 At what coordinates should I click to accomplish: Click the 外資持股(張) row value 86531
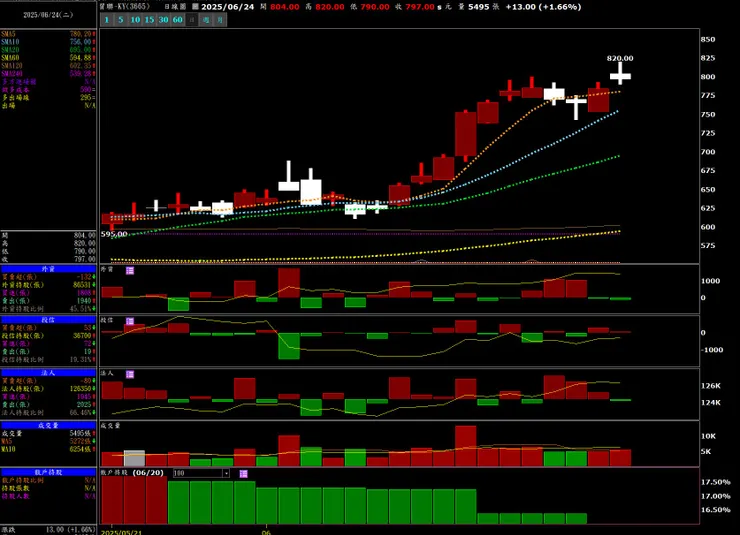(82, 285)
